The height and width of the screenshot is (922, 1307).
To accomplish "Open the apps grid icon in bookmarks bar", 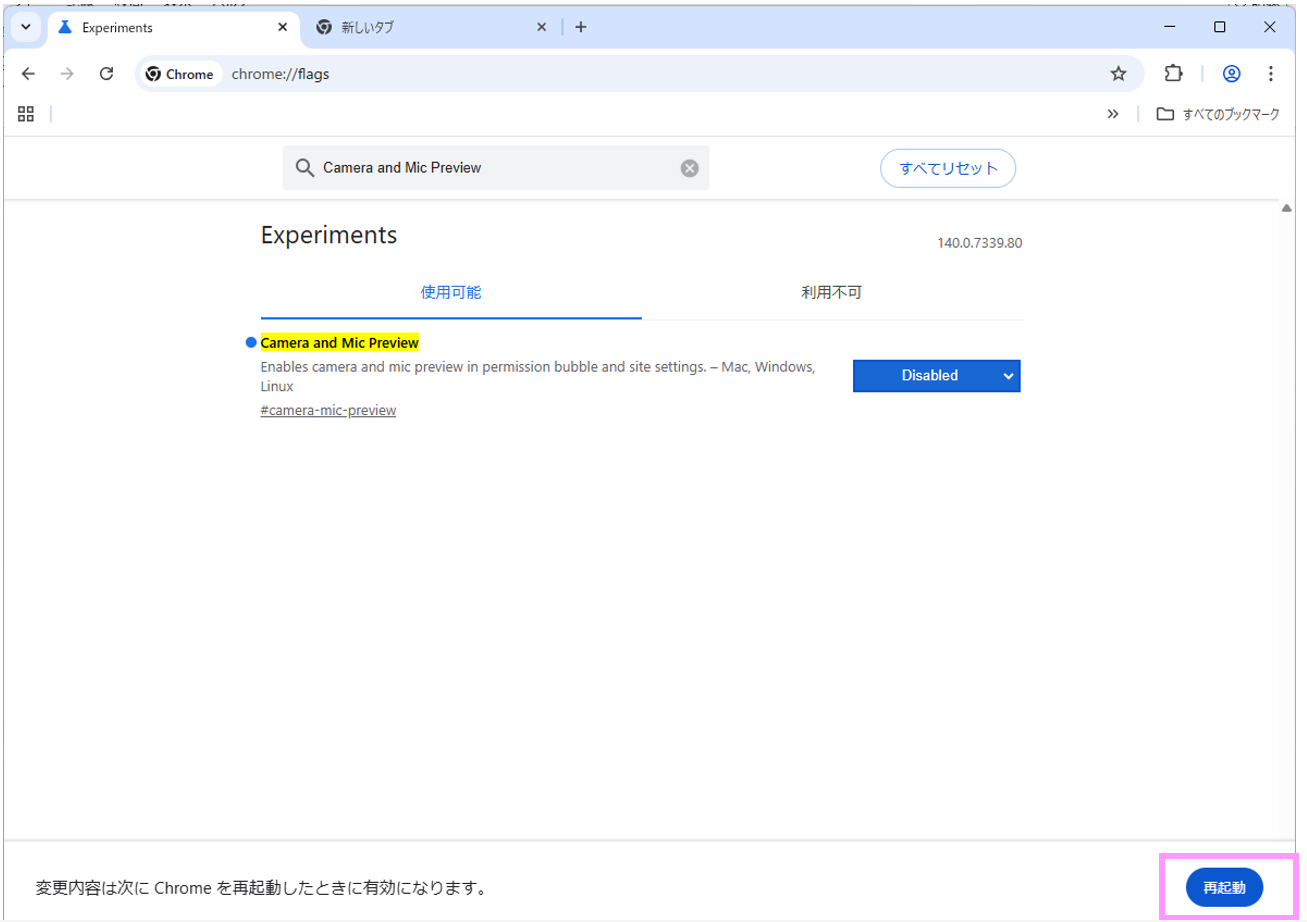I will point(26,114).
